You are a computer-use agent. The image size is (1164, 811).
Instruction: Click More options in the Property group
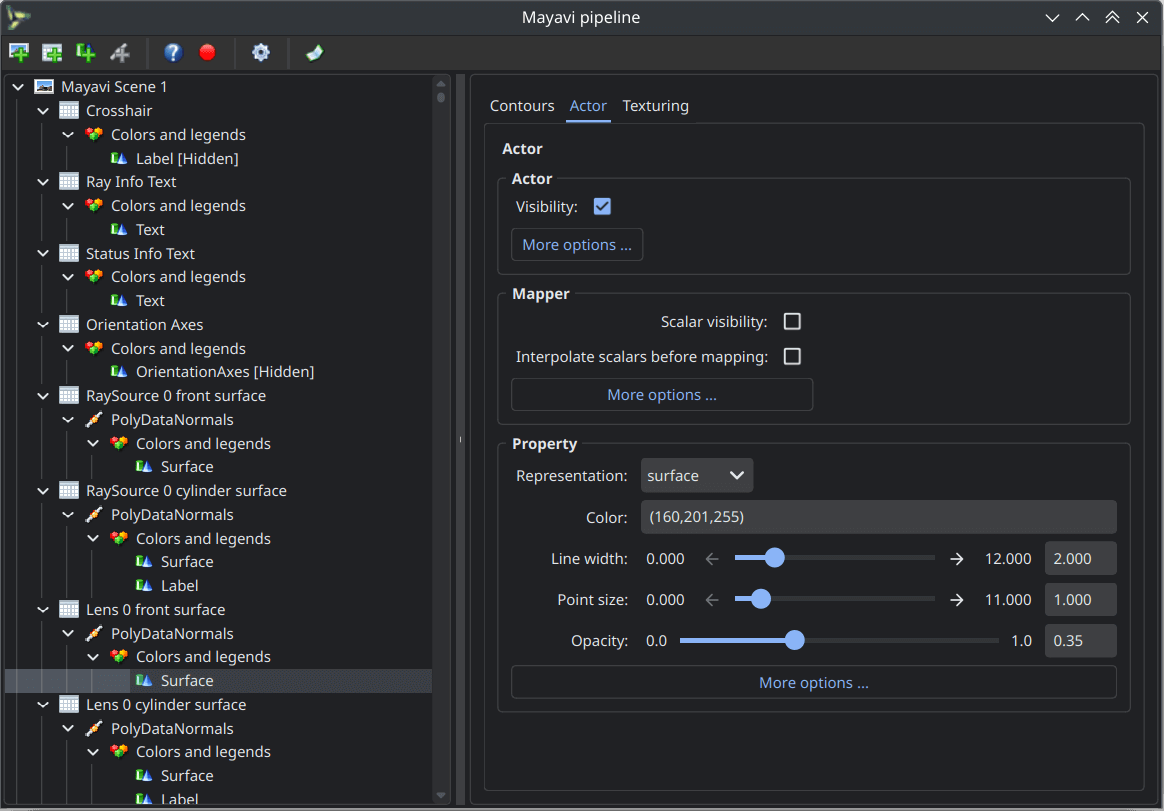(814, 683)
